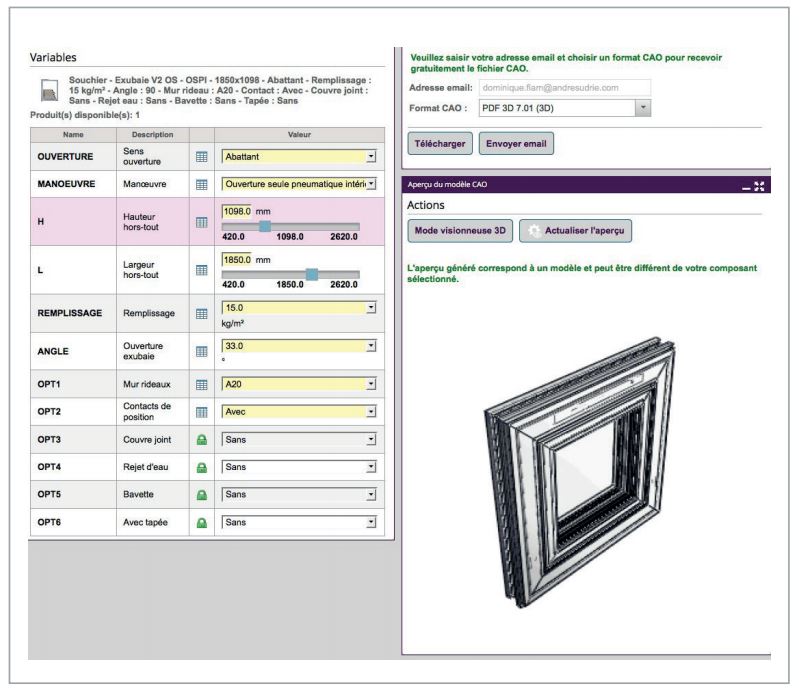Click the table icon in REMPLISSAGE row
Image resolution: width=799 pixels, height=692 pixels.
(x=202, y=314)
